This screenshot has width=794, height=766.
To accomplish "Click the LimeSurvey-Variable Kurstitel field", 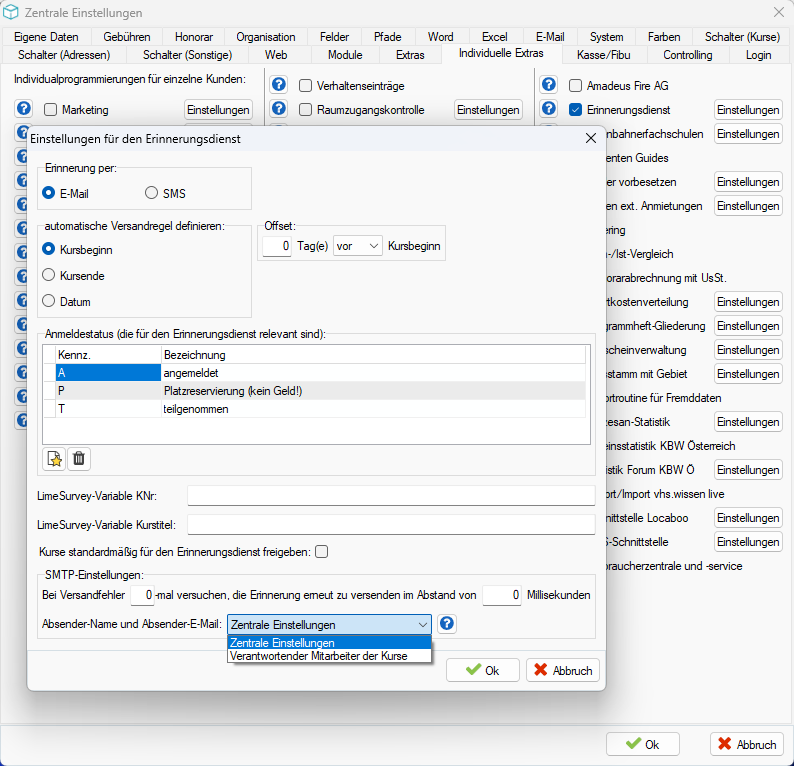I will [391, 525].
